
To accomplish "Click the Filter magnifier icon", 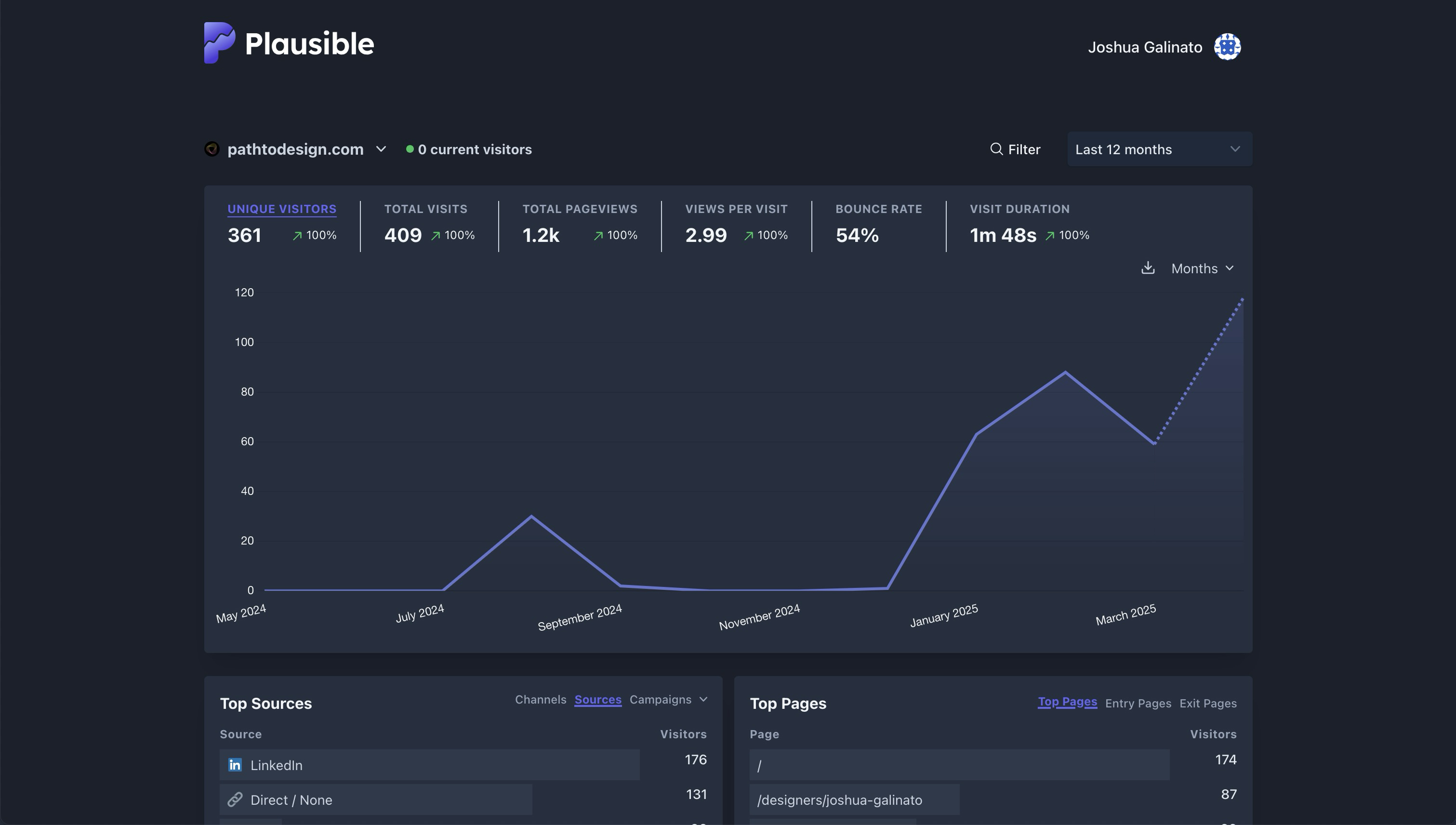I will pos(996,149).
